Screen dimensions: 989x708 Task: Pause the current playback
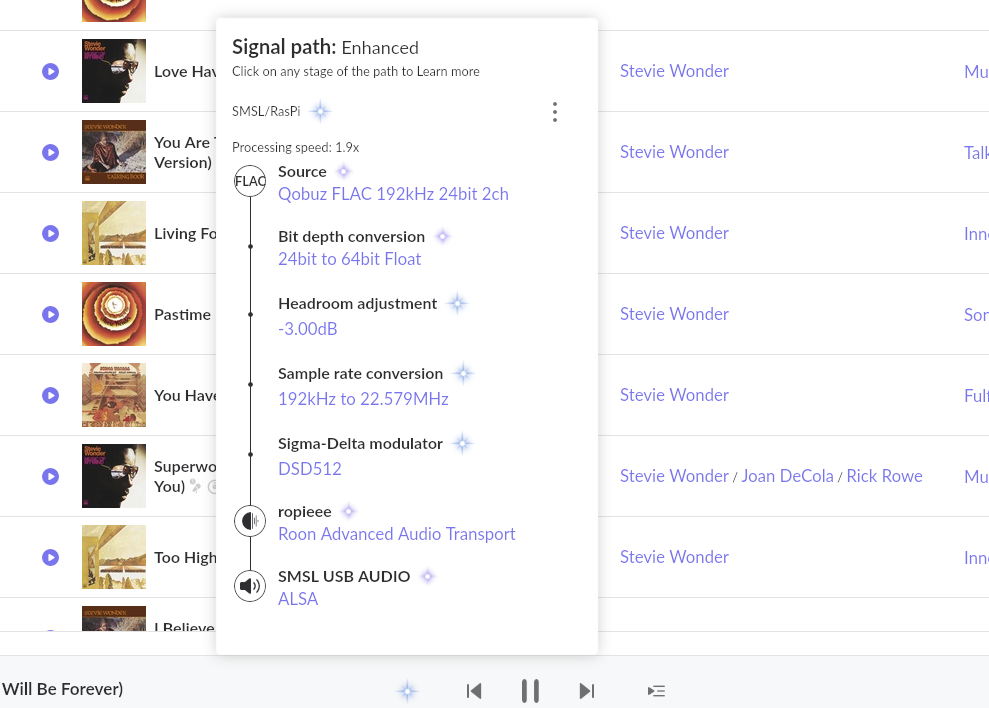tap(530, 691)
